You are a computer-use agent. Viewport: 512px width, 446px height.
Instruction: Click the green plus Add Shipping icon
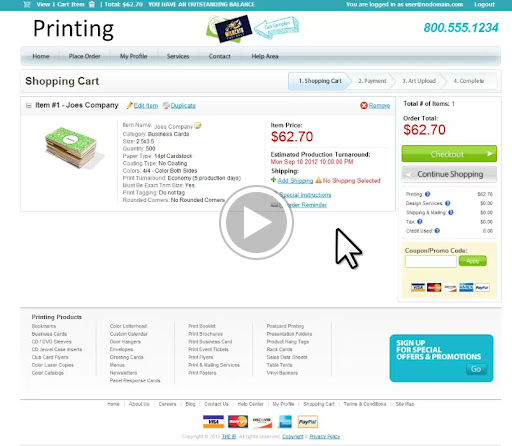(274, 180)
